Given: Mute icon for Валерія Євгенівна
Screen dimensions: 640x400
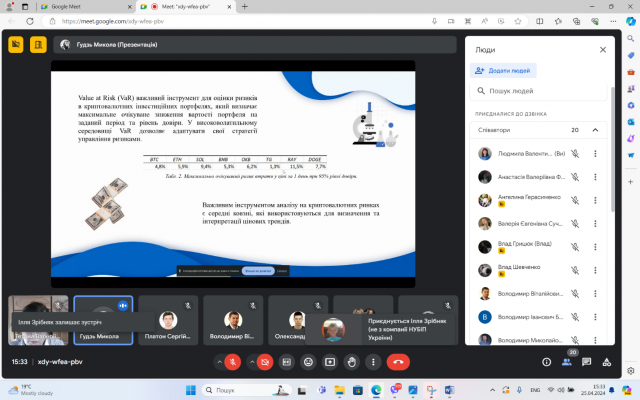Looking at the screenshot, I should pyautogui.click(x=575, y=224).
